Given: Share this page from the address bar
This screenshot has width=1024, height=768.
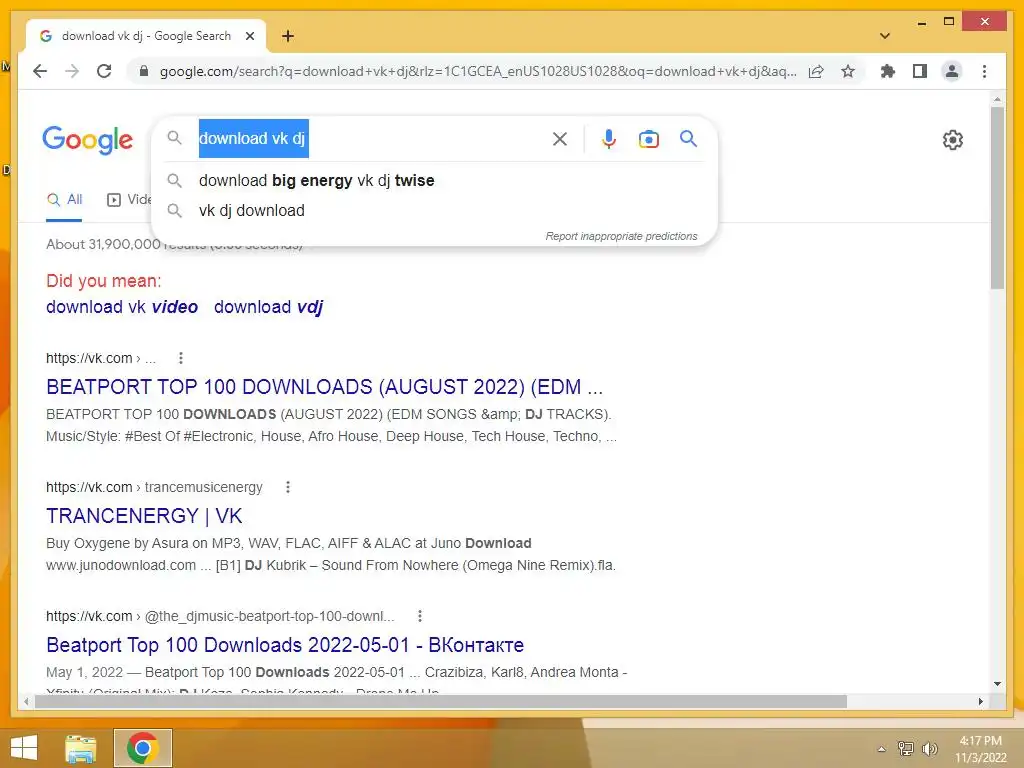Looking at the screenshot, I should coord(816,71).
